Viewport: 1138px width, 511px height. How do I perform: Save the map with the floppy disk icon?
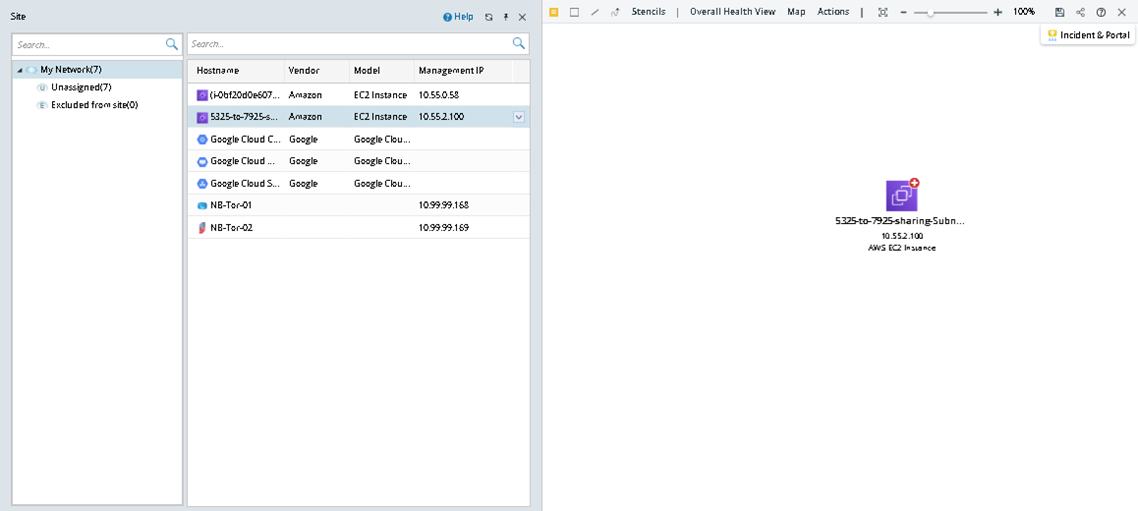1060,12
